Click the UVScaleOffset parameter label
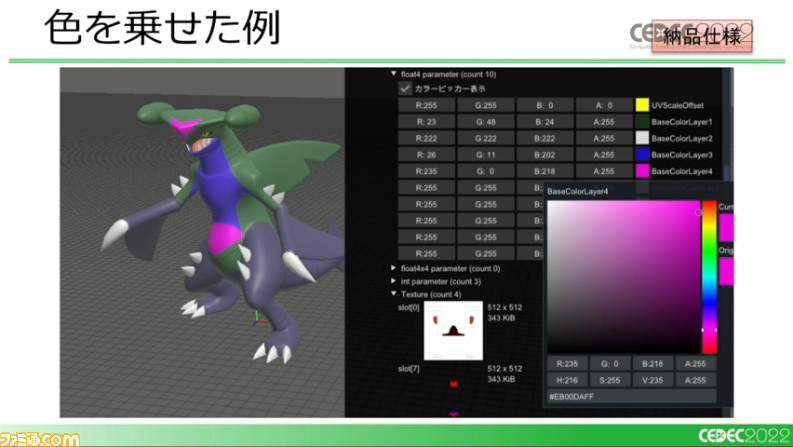The image size is (793, 447). 677,105
